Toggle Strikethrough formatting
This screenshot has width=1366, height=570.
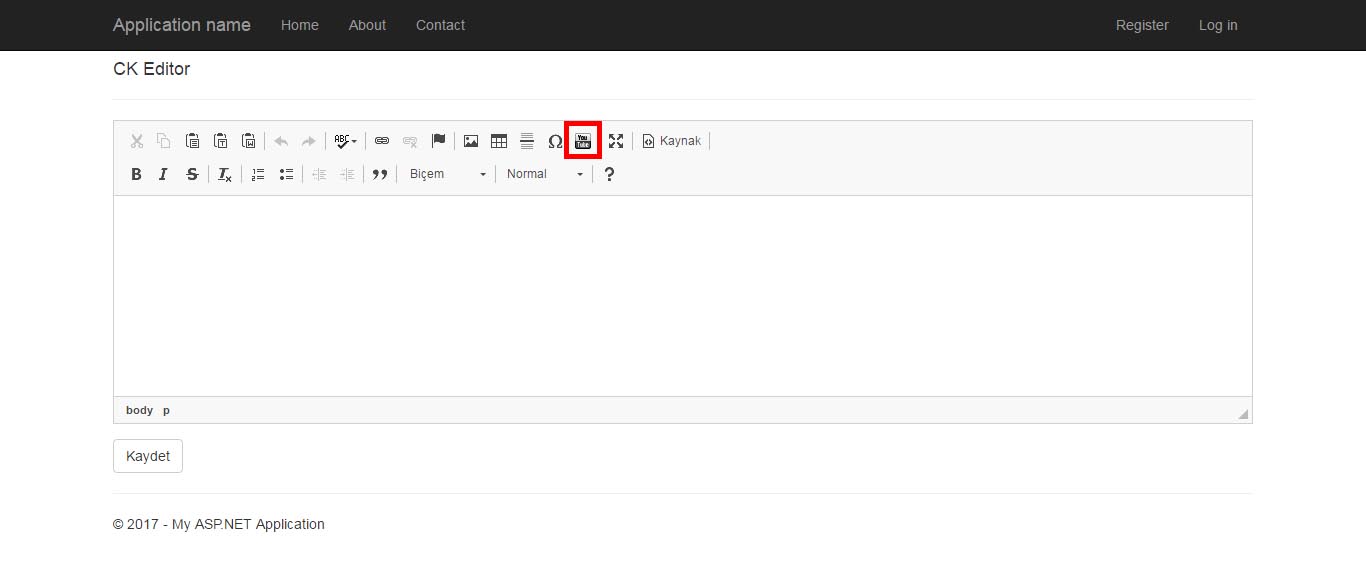(x=192, y=174)
